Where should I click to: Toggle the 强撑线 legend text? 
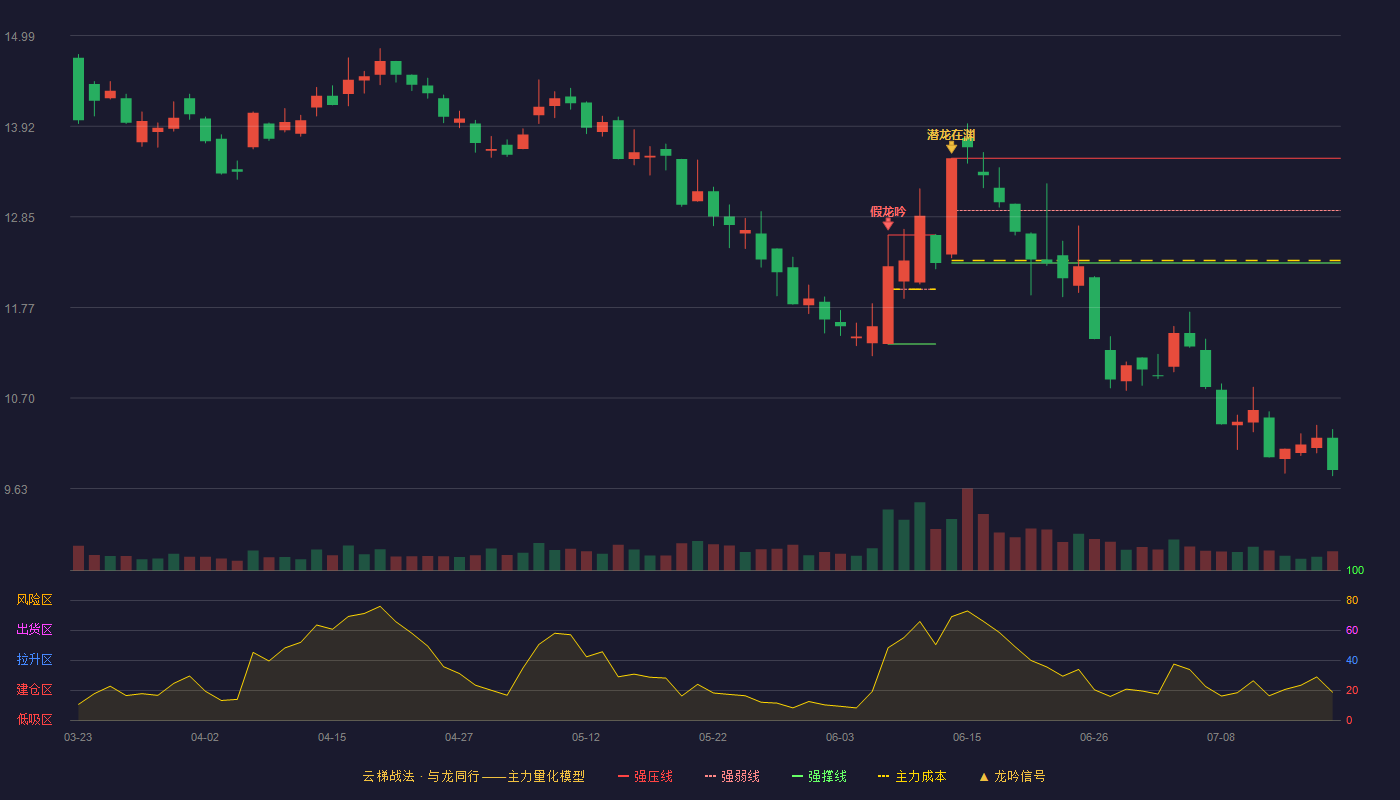coord(828,776)
